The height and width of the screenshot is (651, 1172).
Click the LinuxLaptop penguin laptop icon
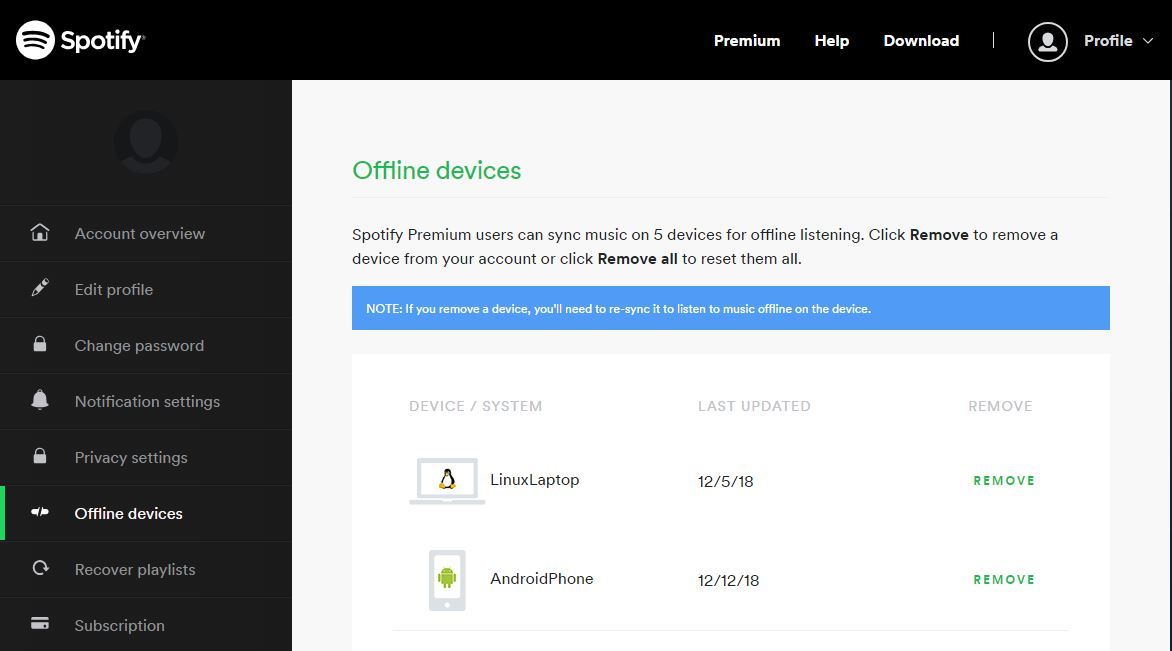coord(447,481)
